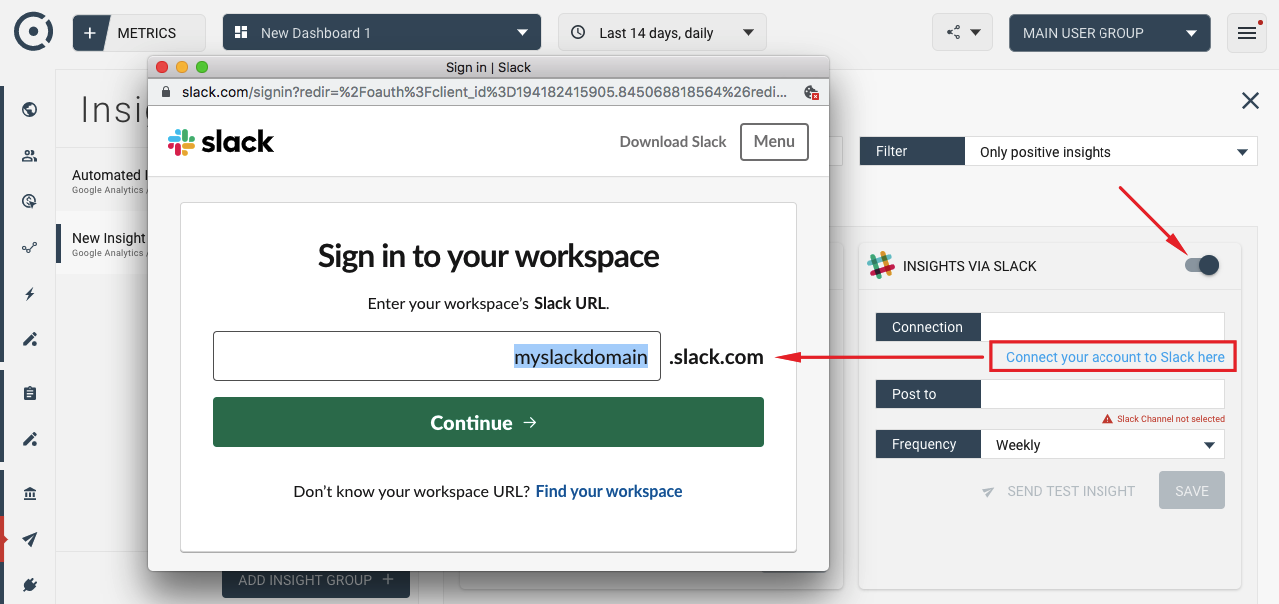The width and height of the screenshot is (1279, 604).
Task: Click the Connection field
Action: tap(1102, 327)
